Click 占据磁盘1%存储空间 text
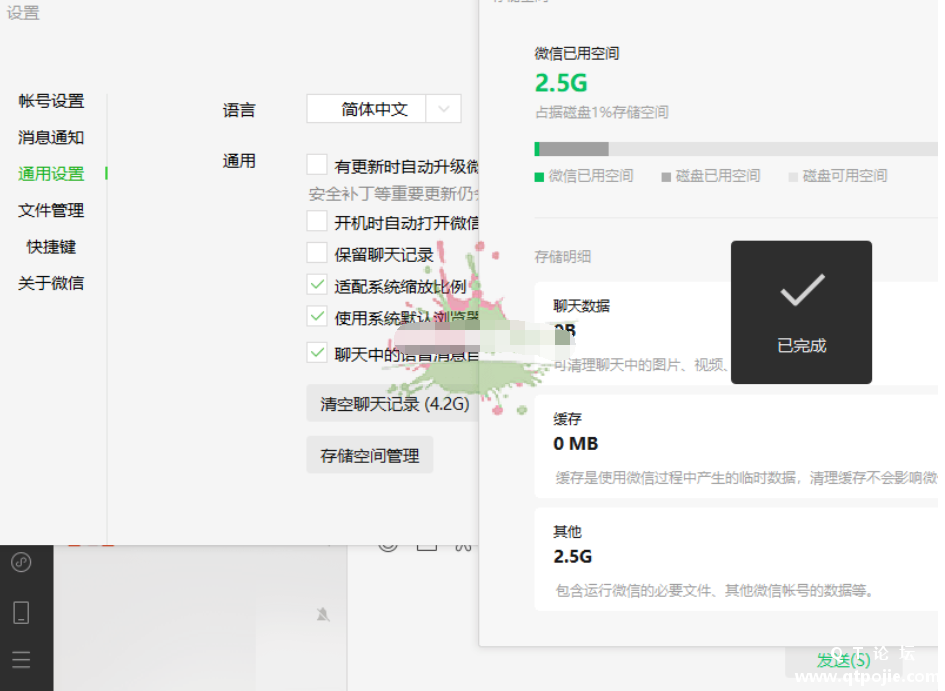Screen dimensions: 945x691 pyautogui.click(x=601, y=112)
